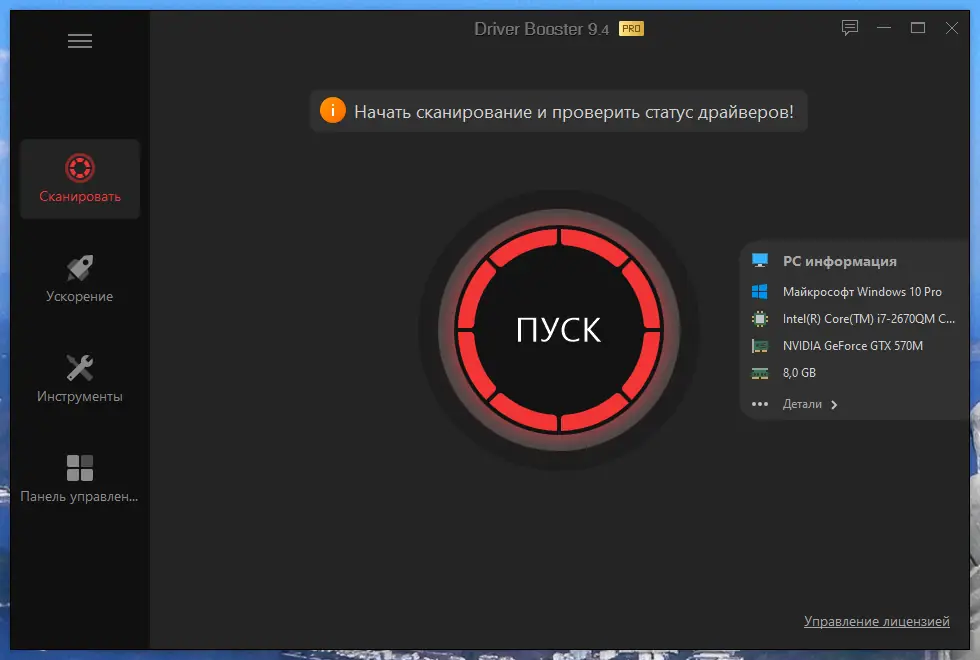The image size is (980, 660).
Task: Click the graphics card icon
Action: coord(760,346)
